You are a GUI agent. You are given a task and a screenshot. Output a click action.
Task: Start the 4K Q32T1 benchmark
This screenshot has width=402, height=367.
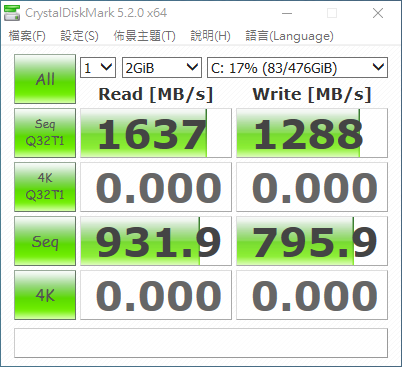point(45,187)
